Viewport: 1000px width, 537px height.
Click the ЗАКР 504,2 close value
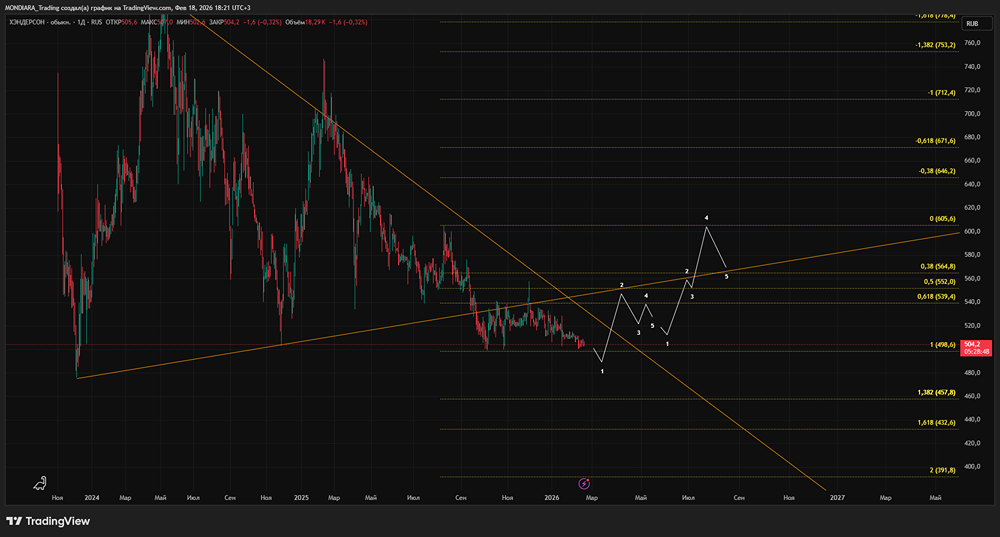click(224, 22)
